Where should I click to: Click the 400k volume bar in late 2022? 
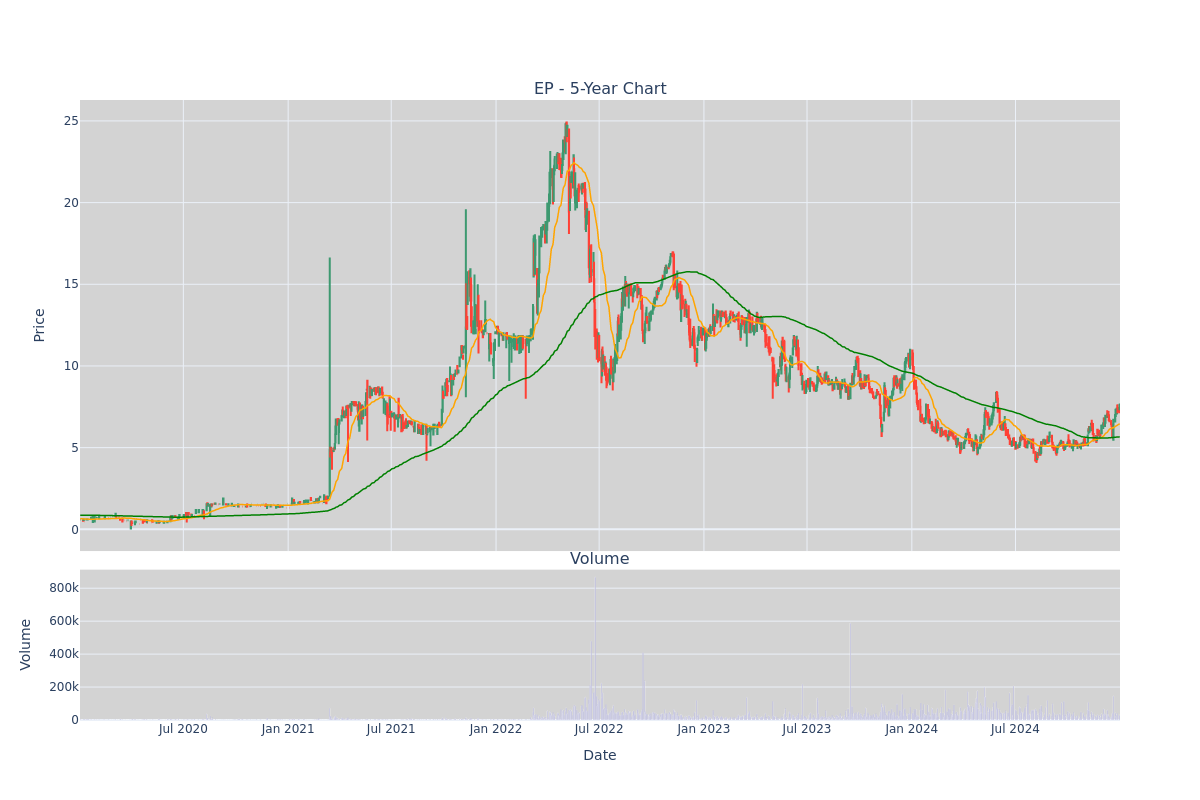643,686
